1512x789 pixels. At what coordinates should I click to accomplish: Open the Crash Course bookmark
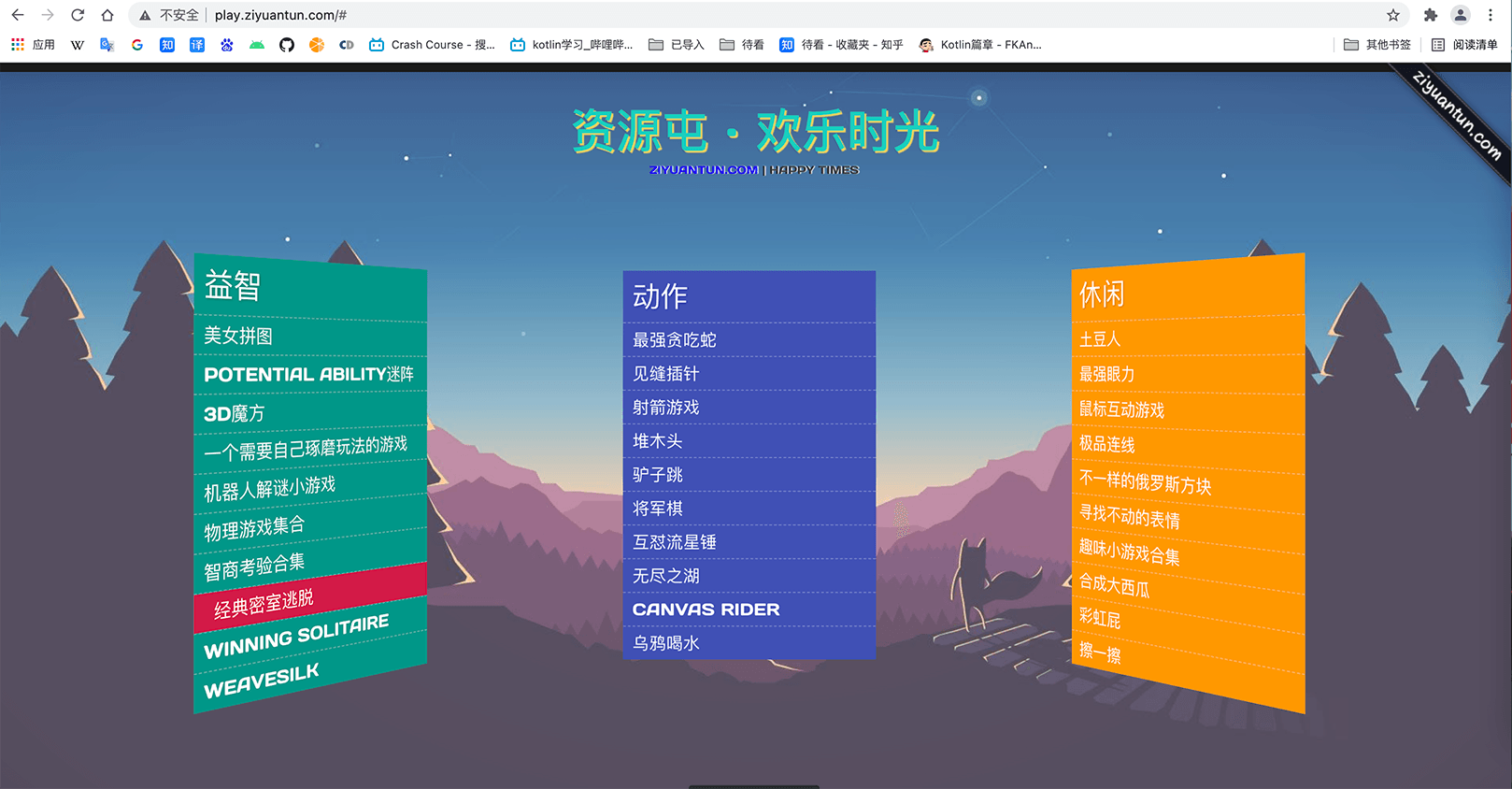point(433,45)
